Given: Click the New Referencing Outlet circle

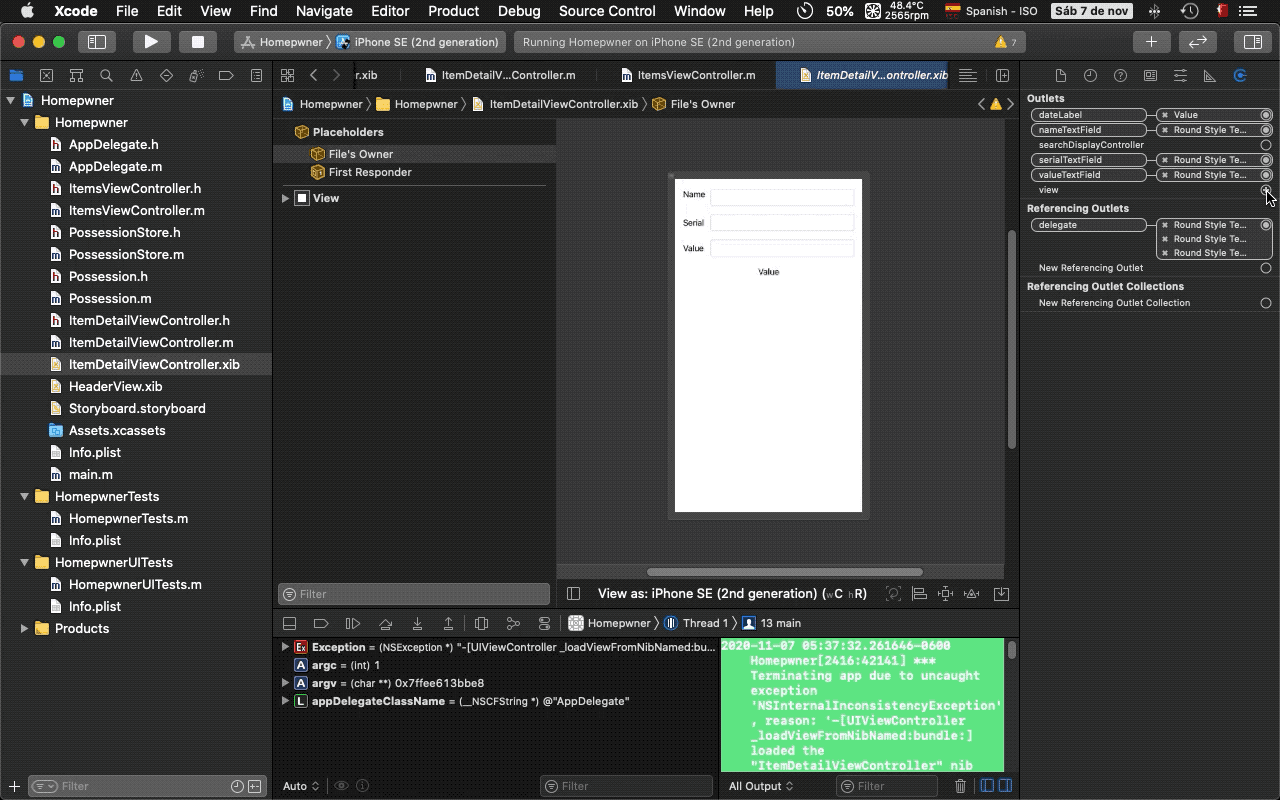Looking at the screenshot, I should click(x=1266, y=268).
